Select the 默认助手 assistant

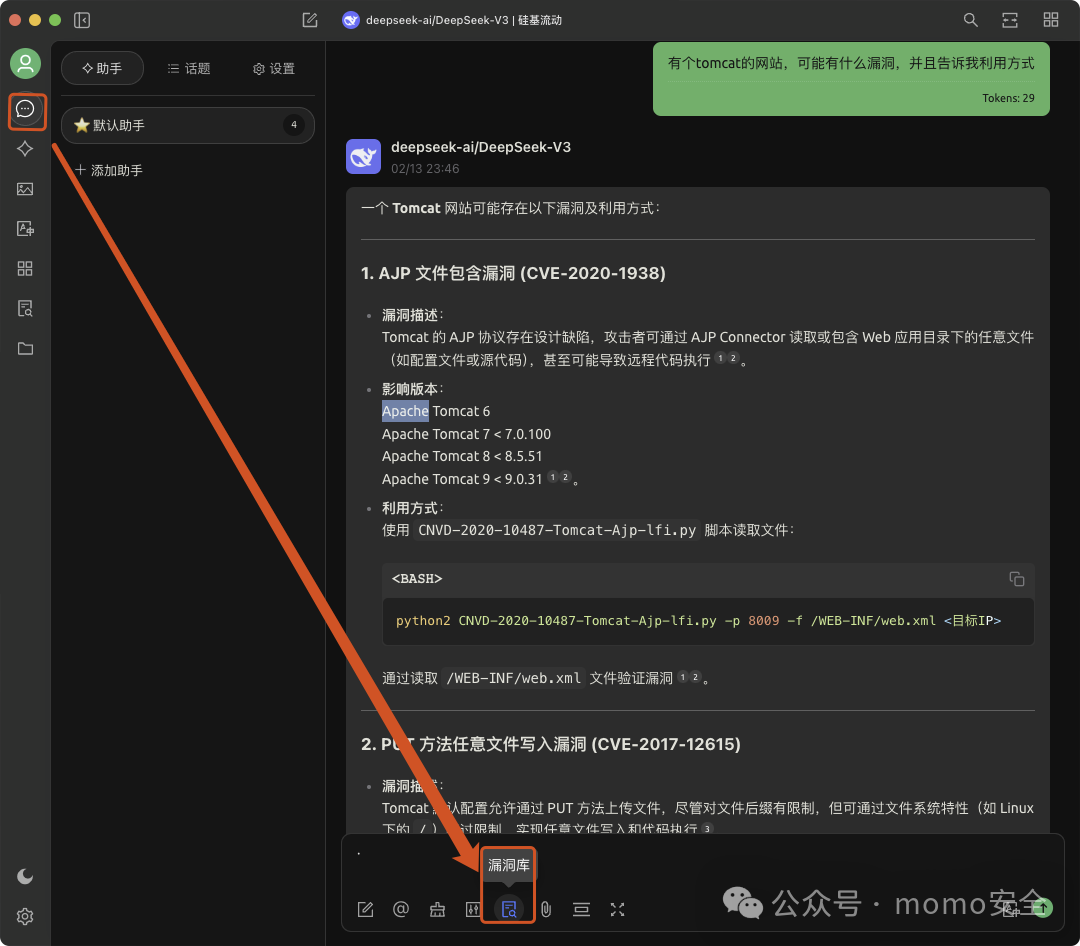[x=188, y=125]
